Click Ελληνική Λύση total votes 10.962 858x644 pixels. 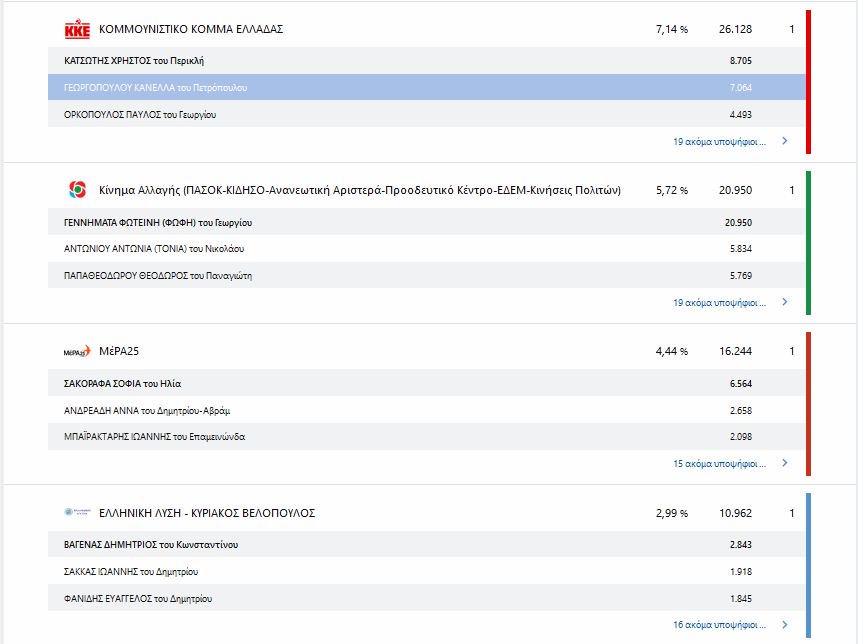pyautogui.click(x=735, y=513)
